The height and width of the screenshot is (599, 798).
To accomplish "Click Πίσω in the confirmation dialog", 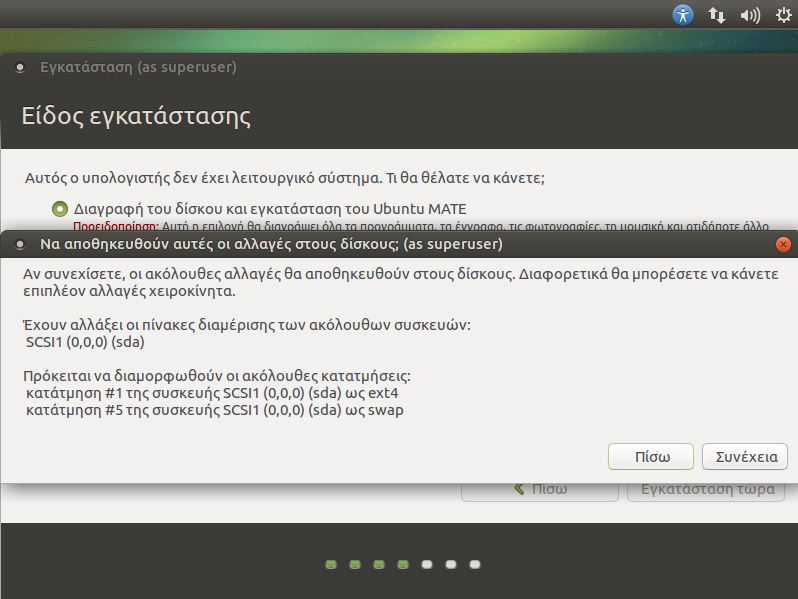I will [651, 456].
